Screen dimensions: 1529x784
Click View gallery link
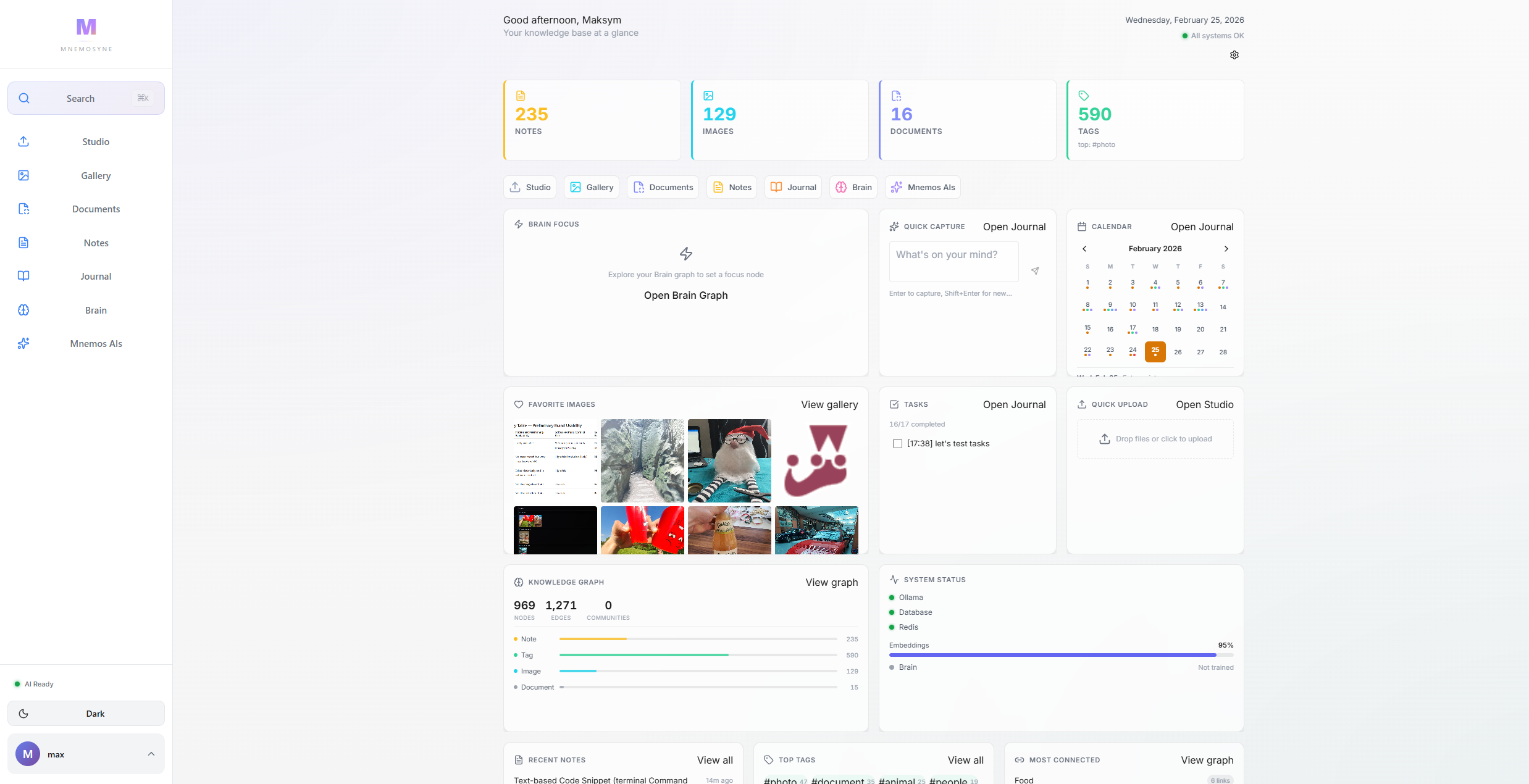click(830, 405)
